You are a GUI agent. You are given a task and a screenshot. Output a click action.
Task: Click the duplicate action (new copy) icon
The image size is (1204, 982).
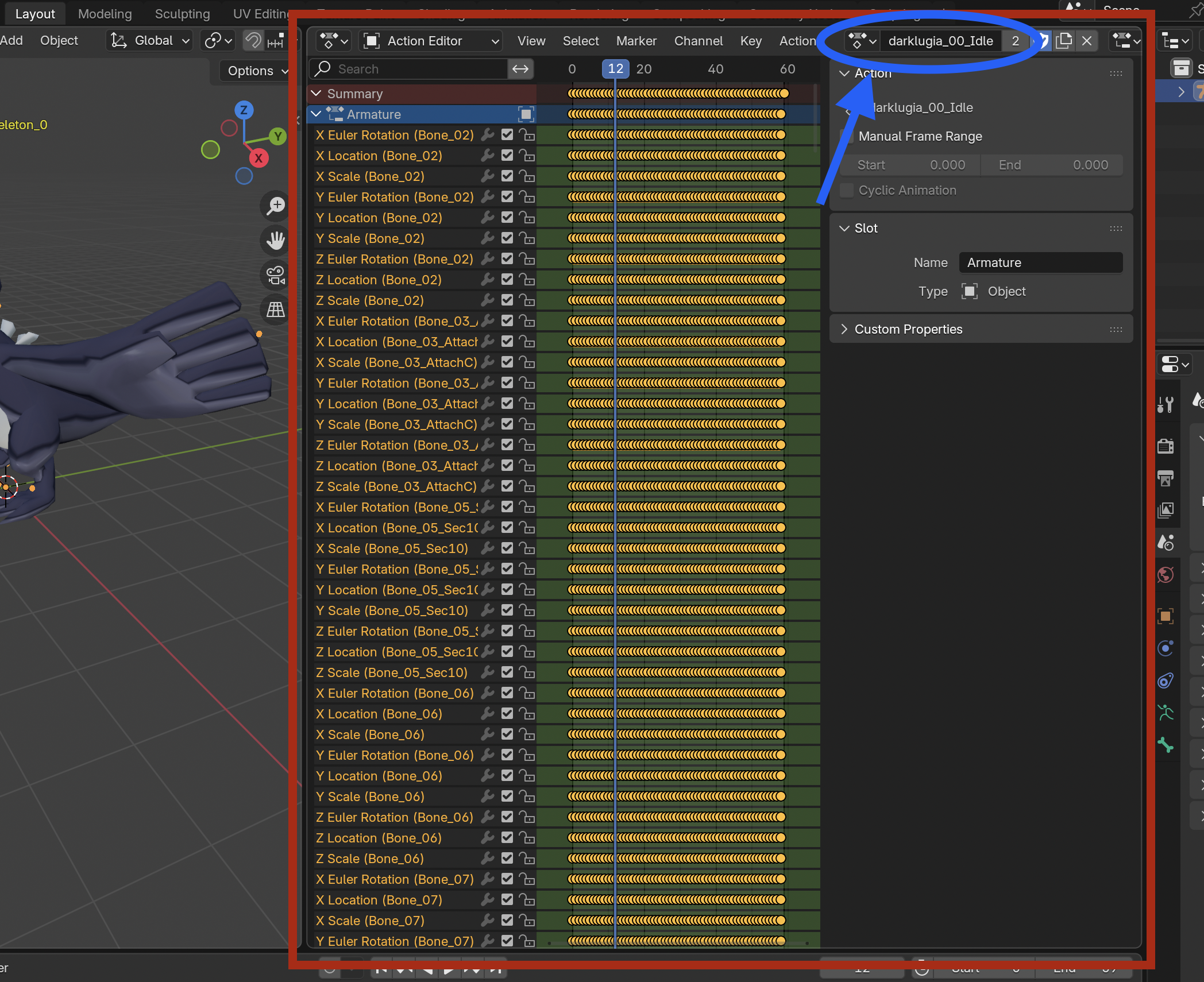pyautogui.click(x=1064, y=41)
